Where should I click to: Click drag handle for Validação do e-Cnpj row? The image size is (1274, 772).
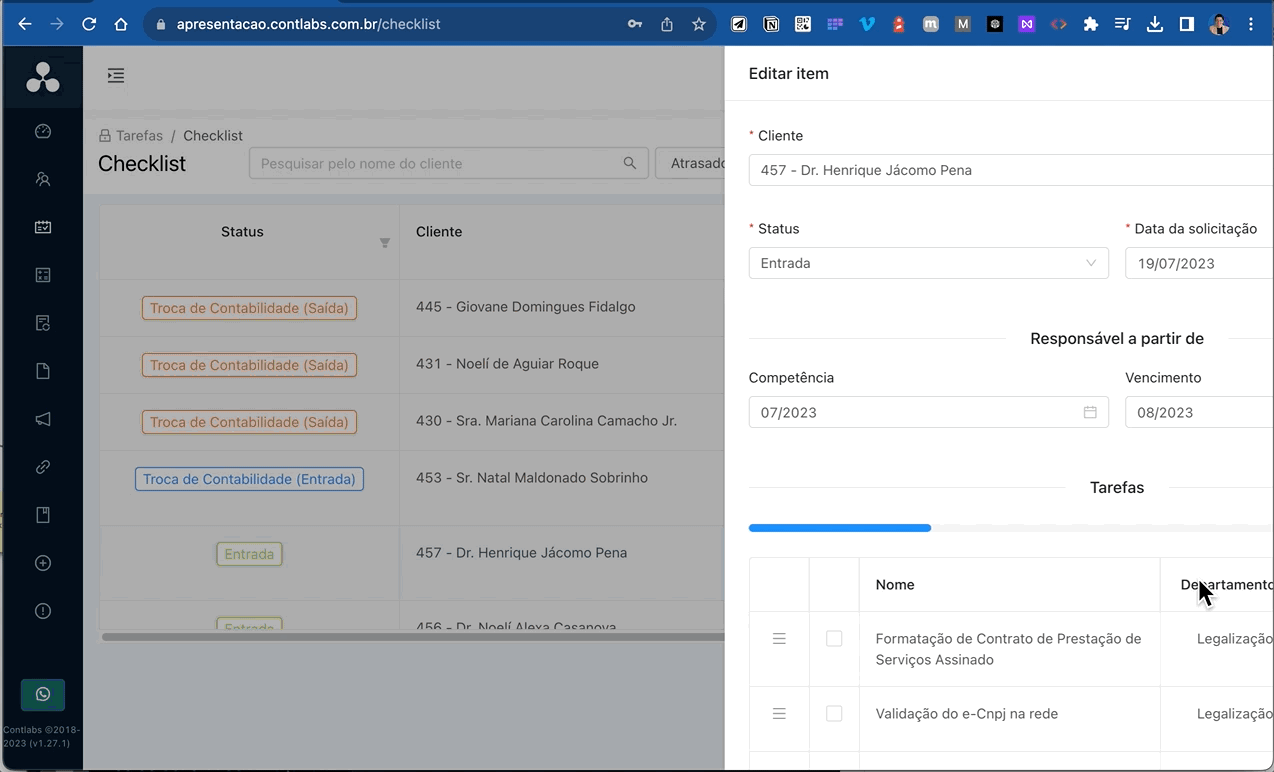tap(779, 713)
